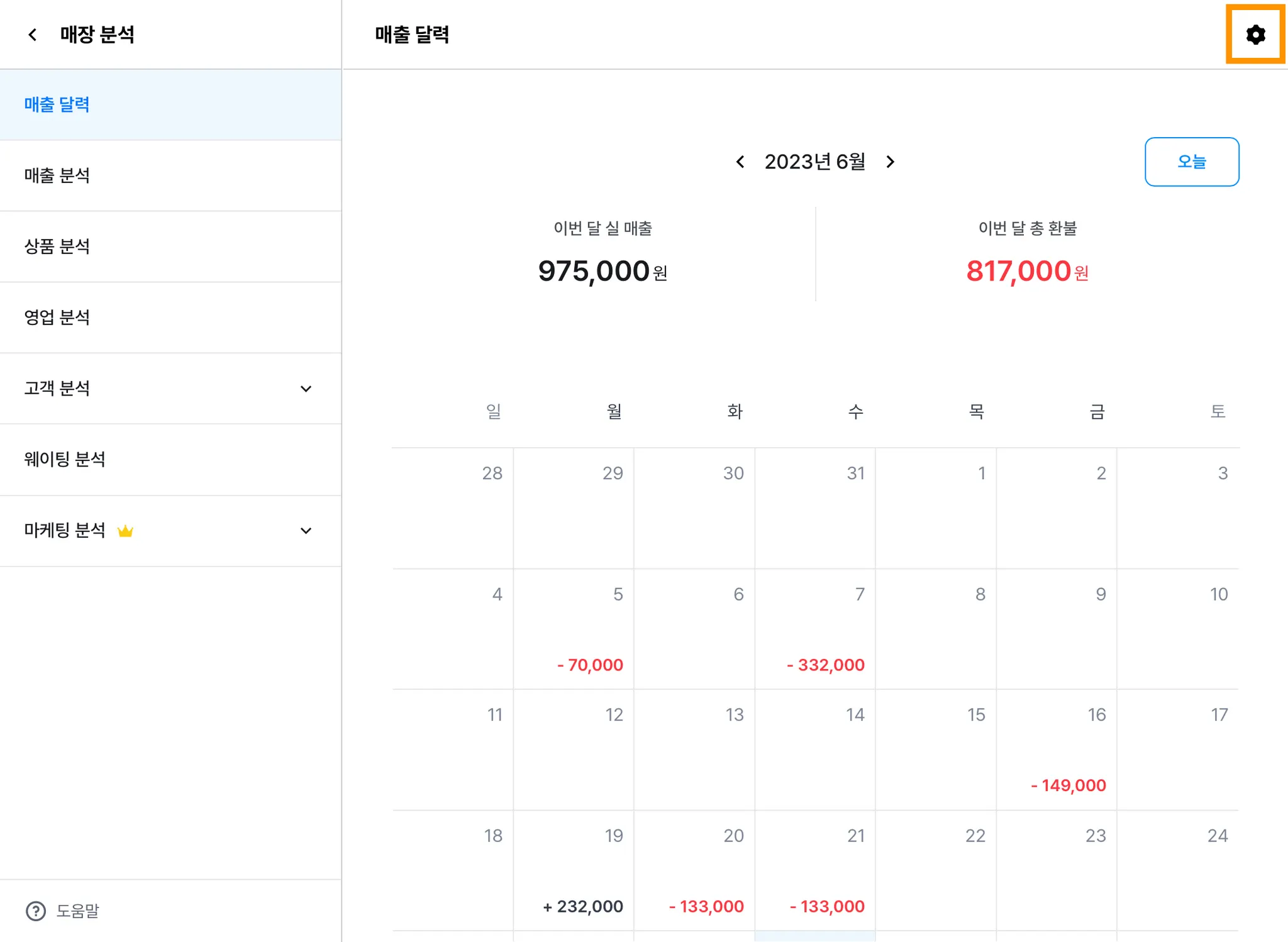
Task: Click the 오늘 button
Action: tap(1191, 162)
